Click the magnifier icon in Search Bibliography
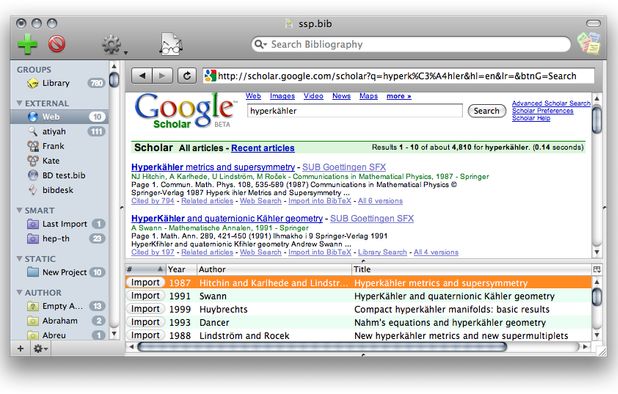The image size is (618, 394). pyautogui.click(x=260, y=44)
